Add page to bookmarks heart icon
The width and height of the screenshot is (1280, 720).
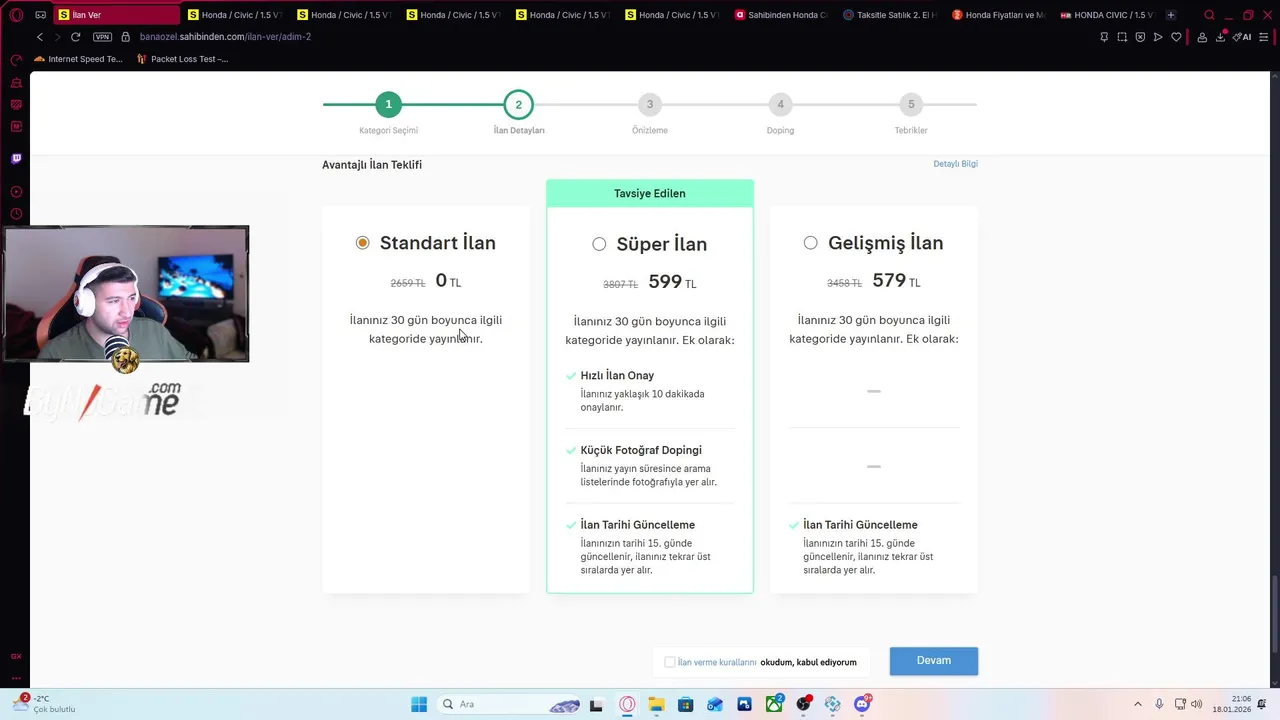point(1176,37)
